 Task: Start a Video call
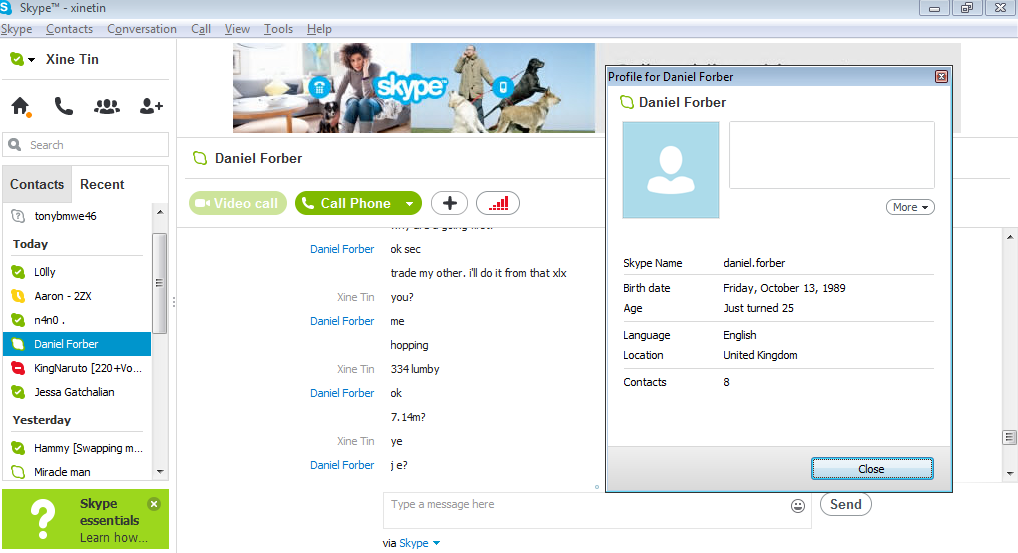[238, 203]
